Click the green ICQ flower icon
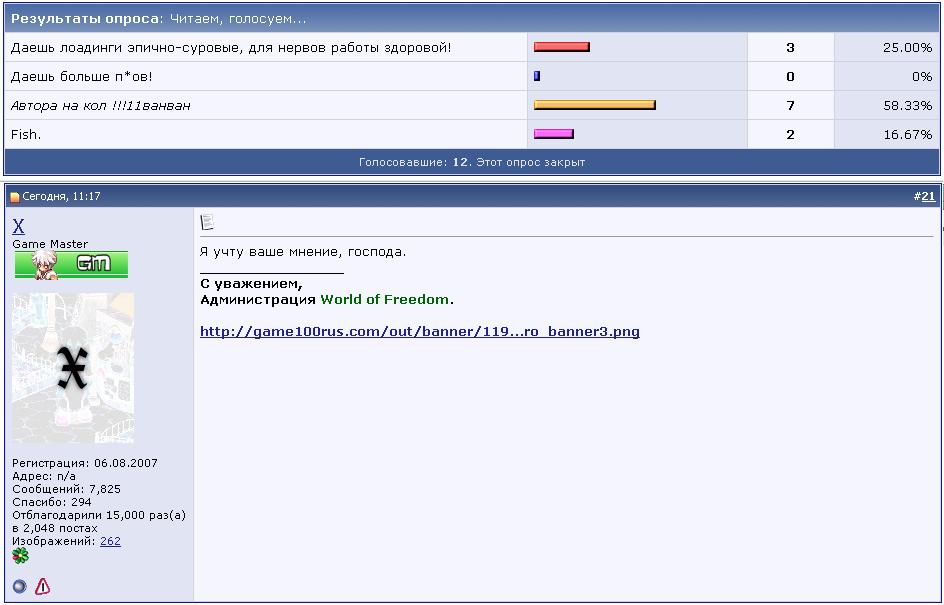 pyautogui.click(x=20, y=556)
